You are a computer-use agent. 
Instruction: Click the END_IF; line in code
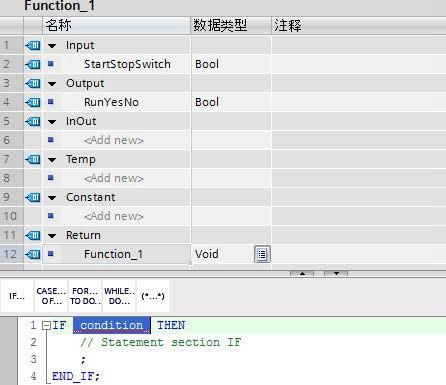click(76, 376)
